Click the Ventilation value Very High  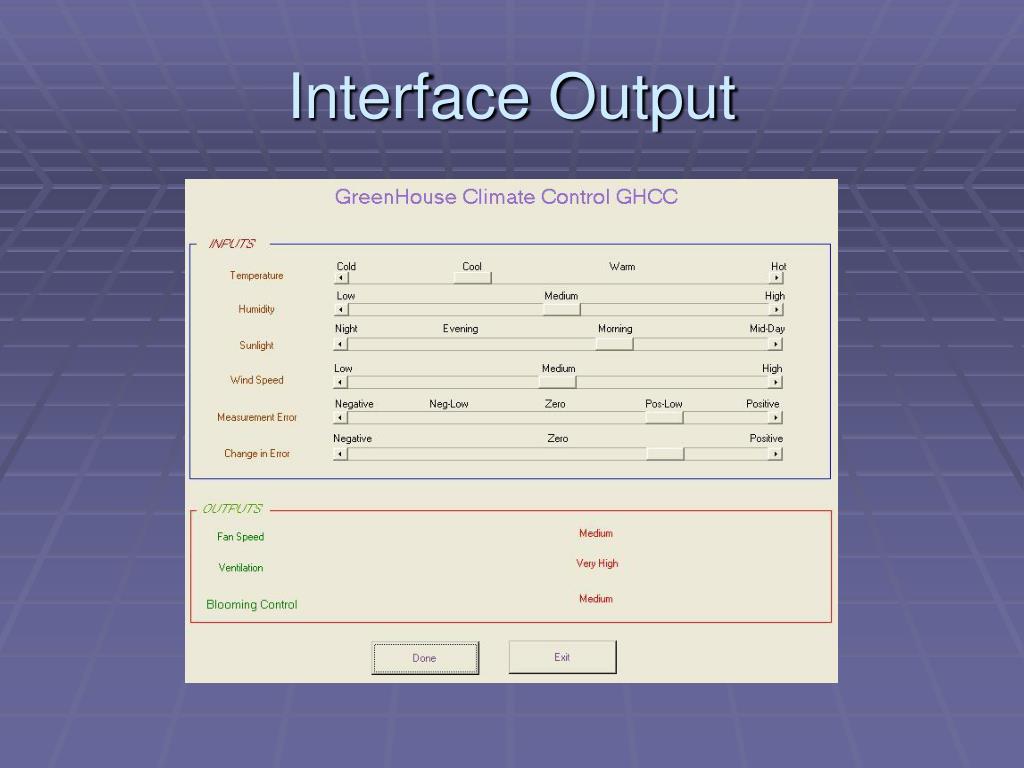(x=597, y=564)
